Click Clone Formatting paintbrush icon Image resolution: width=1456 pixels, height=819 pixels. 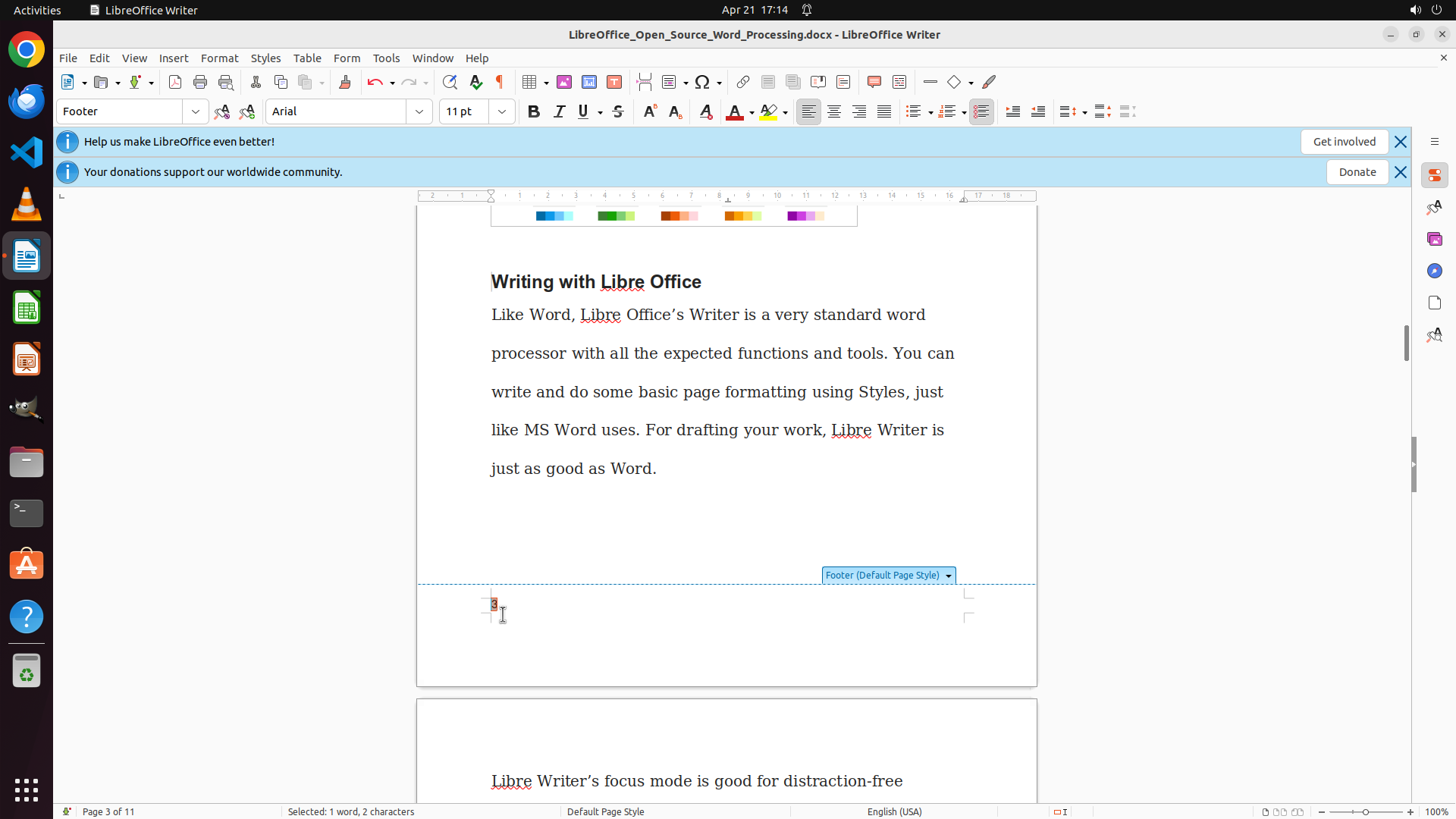tap(345, 82)
